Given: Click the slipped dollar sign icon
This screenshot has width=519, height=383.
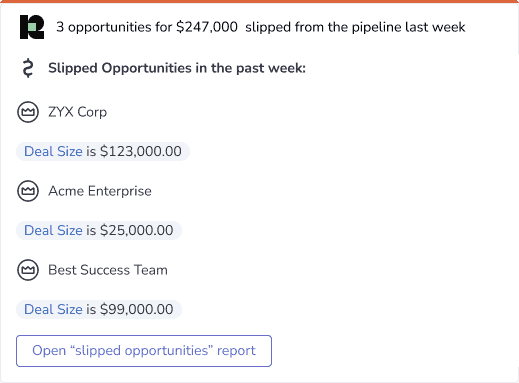Looking at the screenshot, I should tap(28, 68).
